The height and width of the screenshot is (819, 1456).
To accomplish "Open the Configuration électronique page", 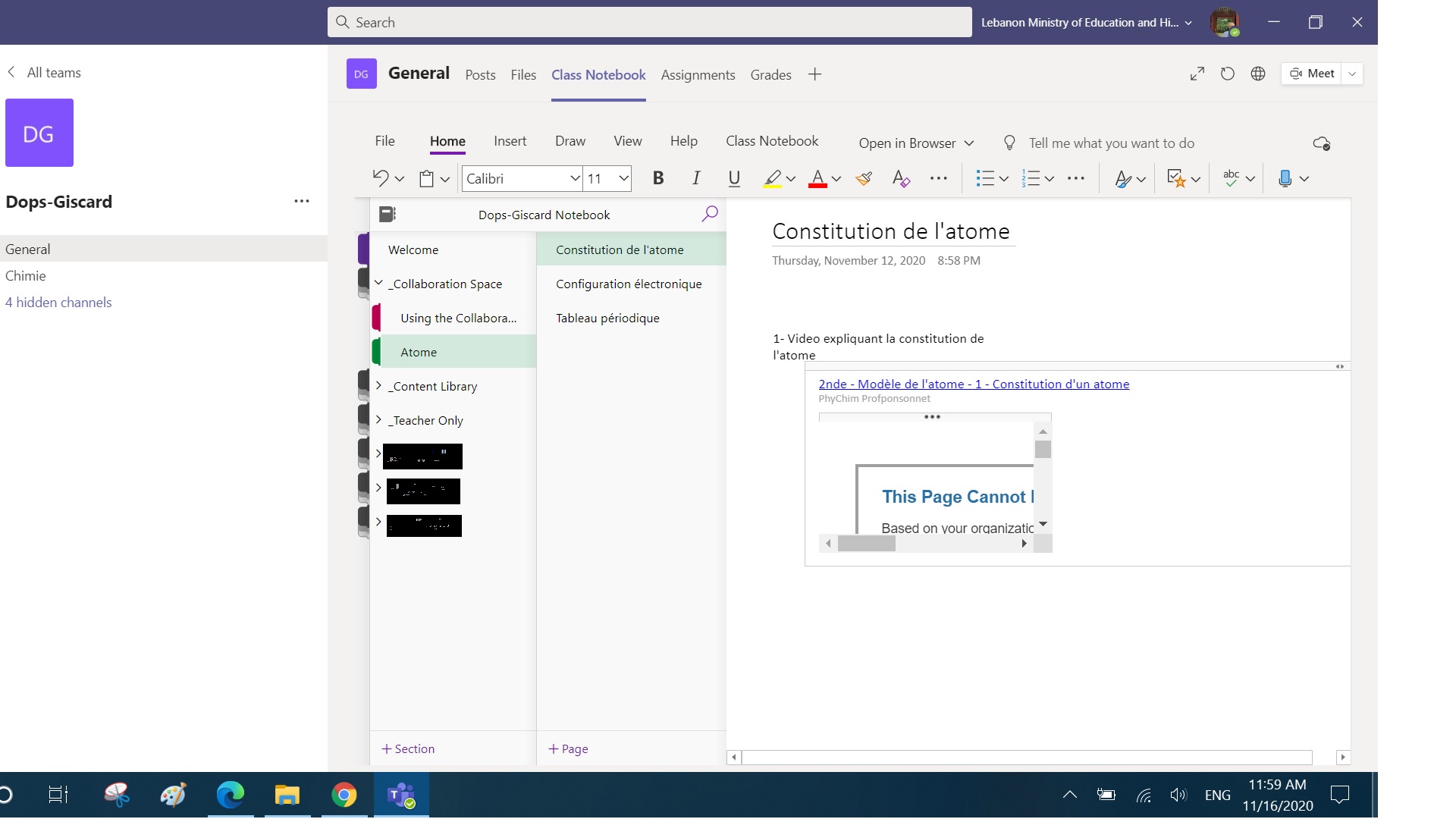I will point(631,284).
